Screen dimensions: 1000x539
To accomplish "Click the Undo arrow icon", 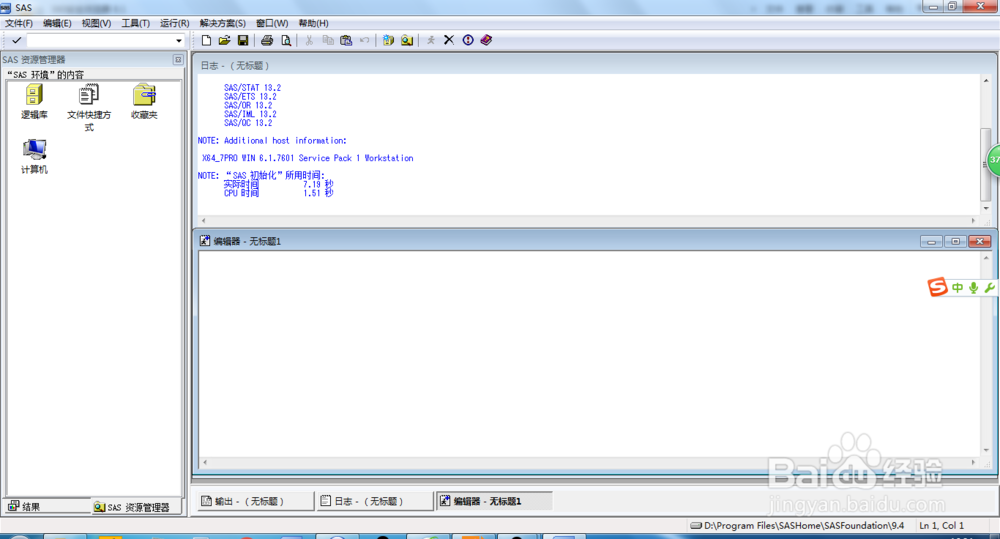I will pos(364,40).
